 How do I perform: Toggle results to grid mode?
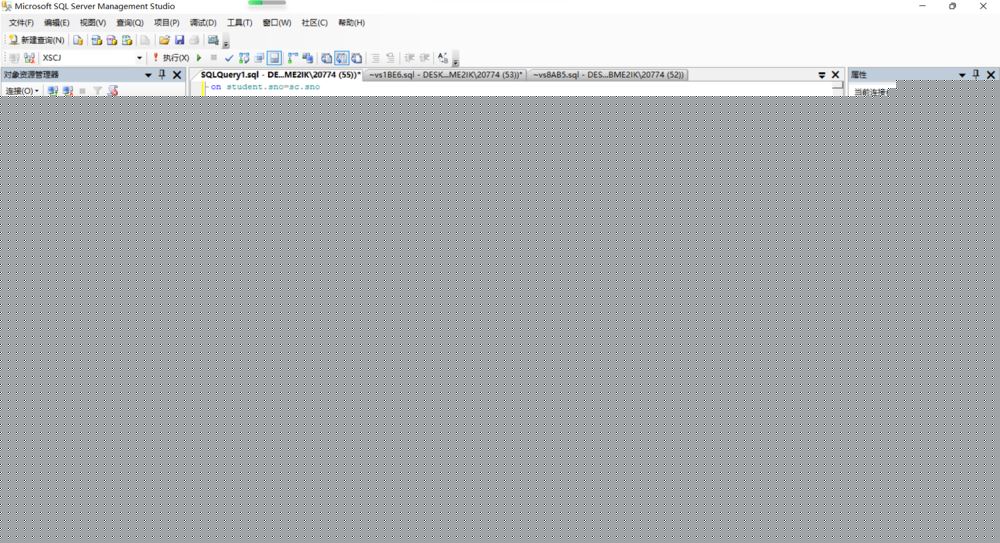[x=342, y=58]
